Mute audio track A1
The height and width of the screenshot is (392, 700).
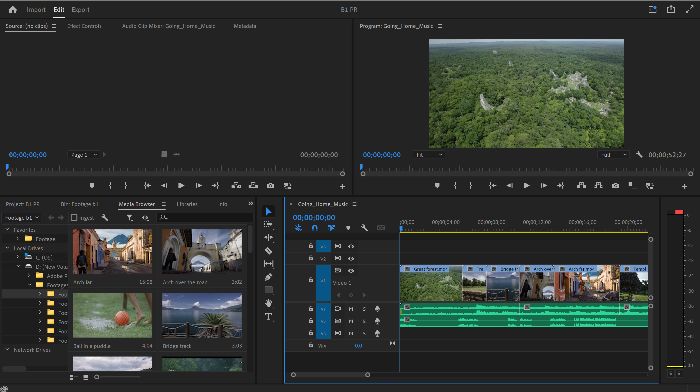351,309
